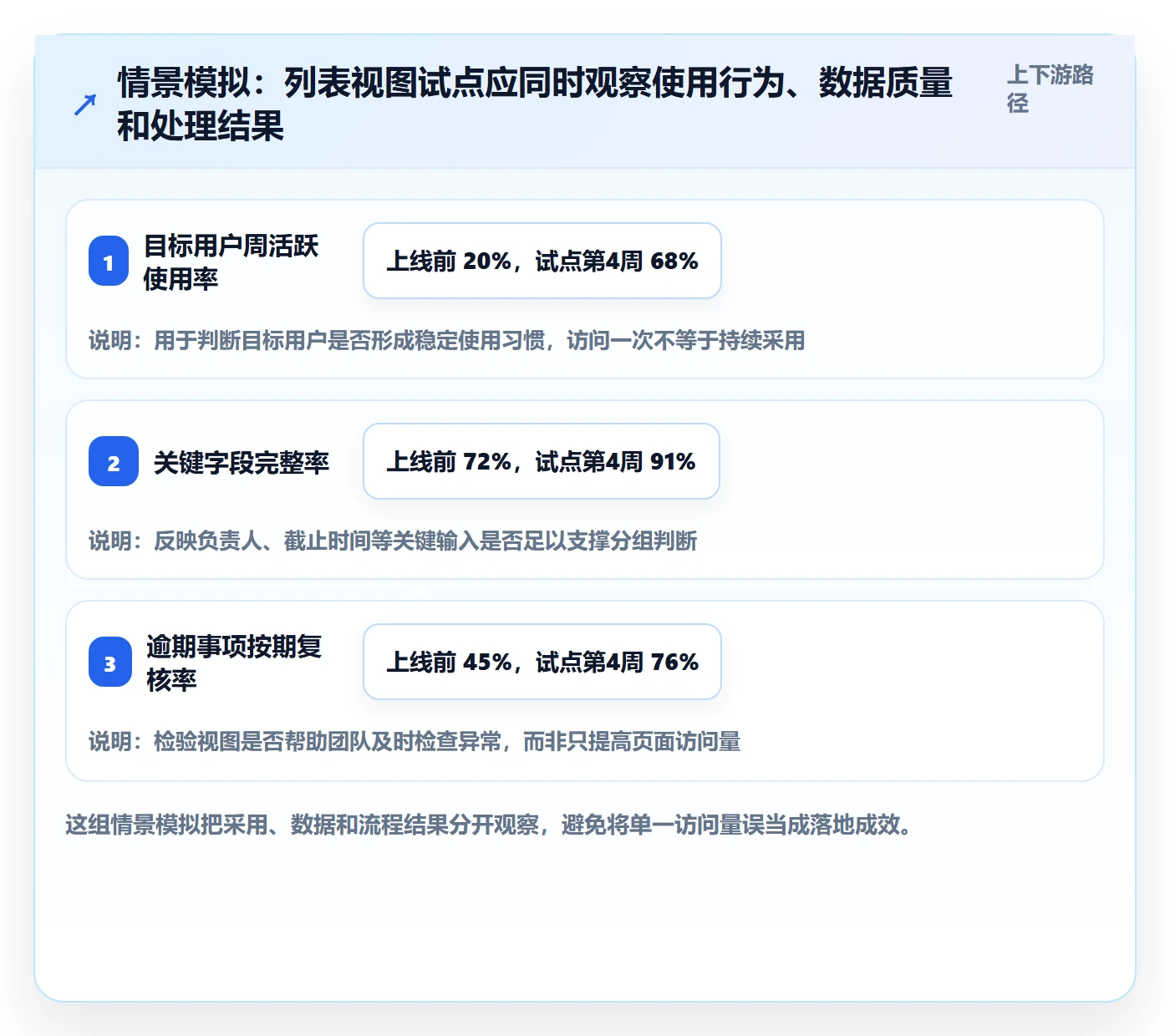Click the 关键字段完整率 metric name
The width and height of the screenshot is (1170, 1036).
pos(242,462)
